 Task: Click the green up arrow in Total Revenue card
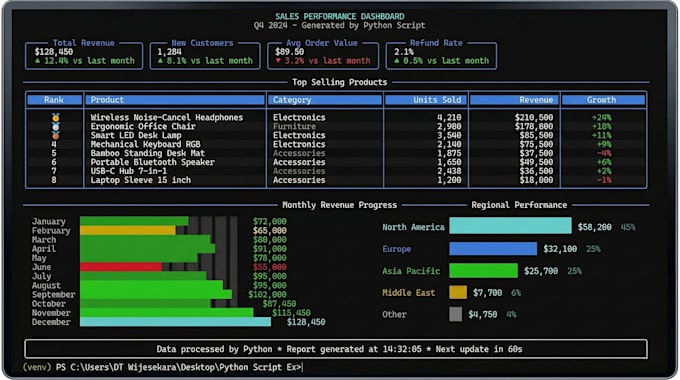click(37, 61)
